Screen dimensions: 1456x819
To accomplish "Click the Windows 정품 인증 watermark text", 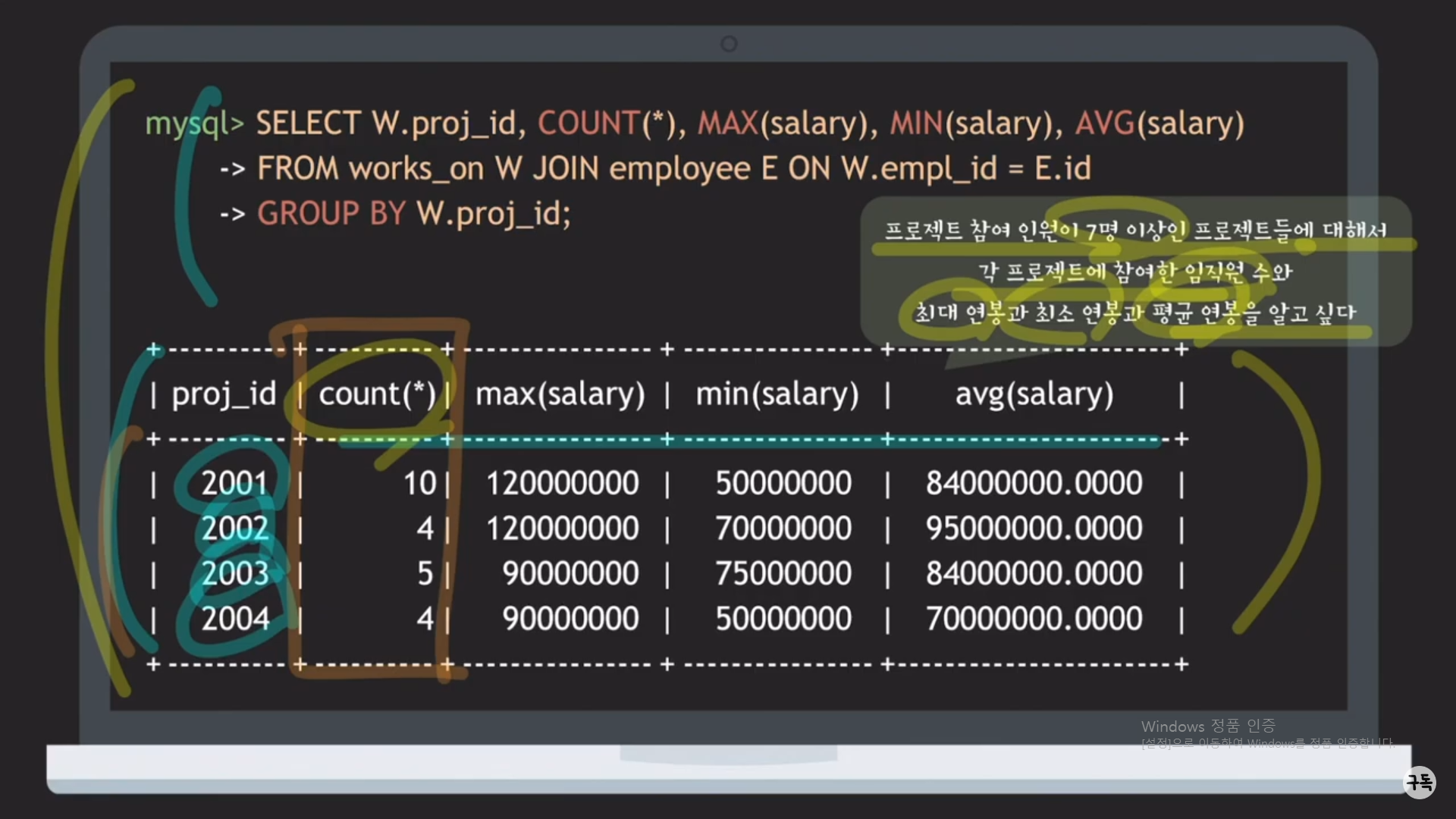I will point(1207,726).
